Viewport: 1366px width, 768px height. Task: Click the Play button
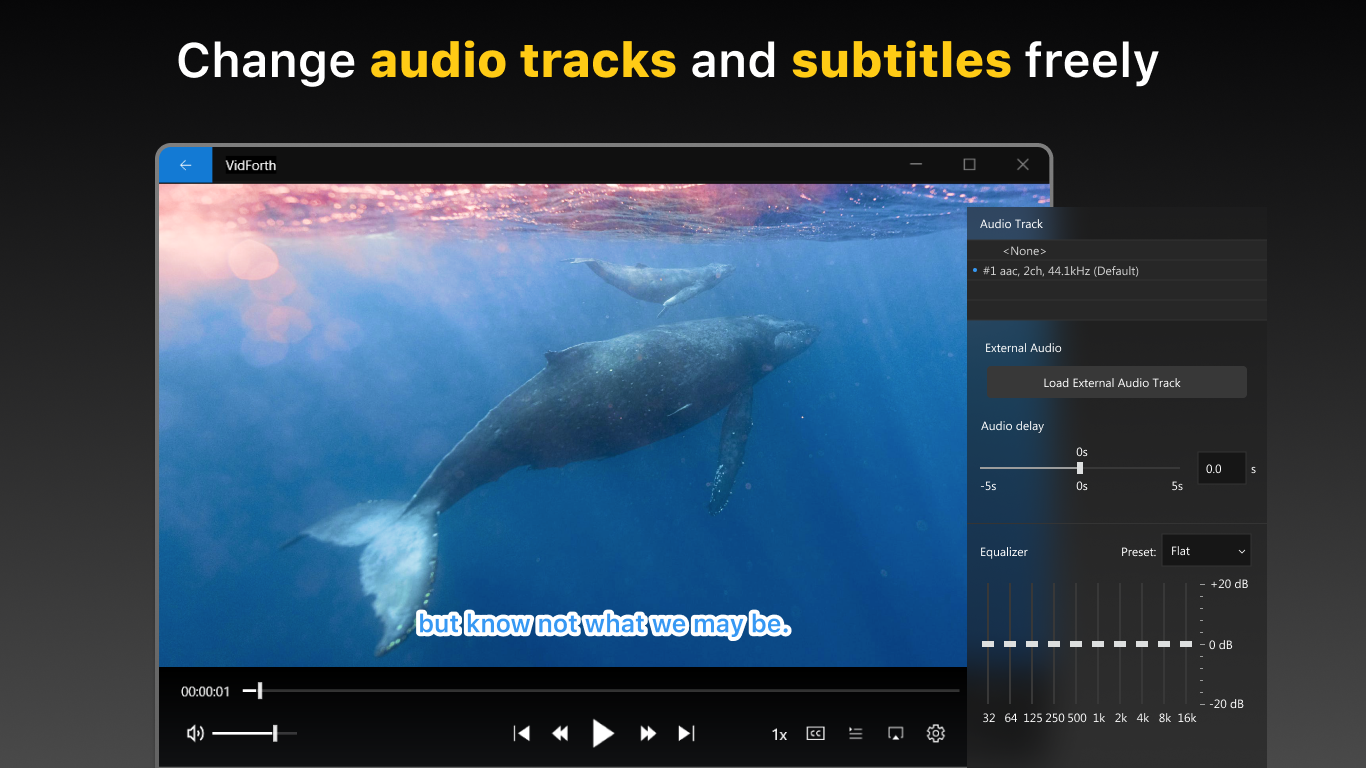[x=603, y=733]
